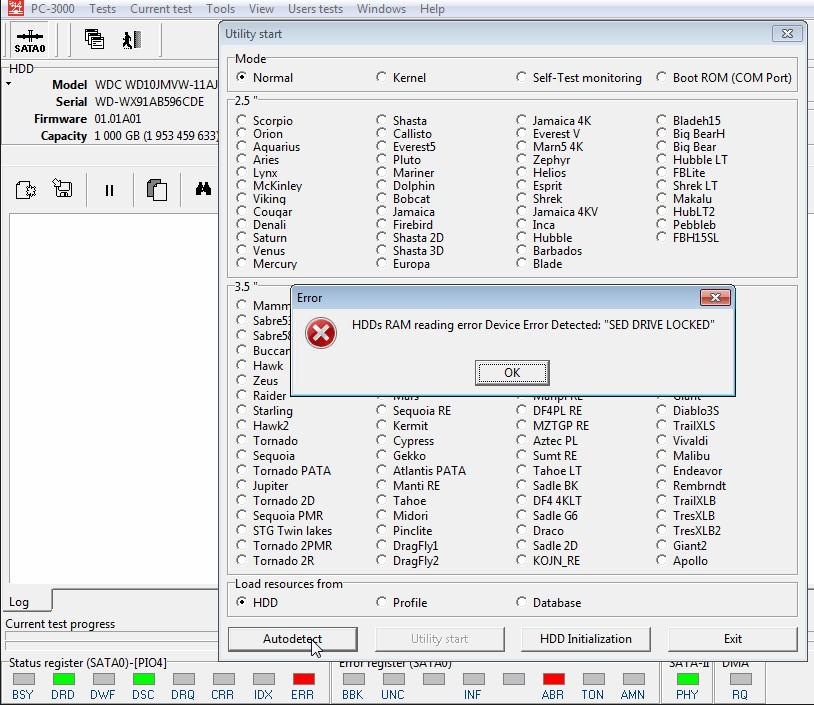Open the PC-3000 menu
Image resolution: width=814 pixels, height=705 pixels.
(x=52, y=9)
